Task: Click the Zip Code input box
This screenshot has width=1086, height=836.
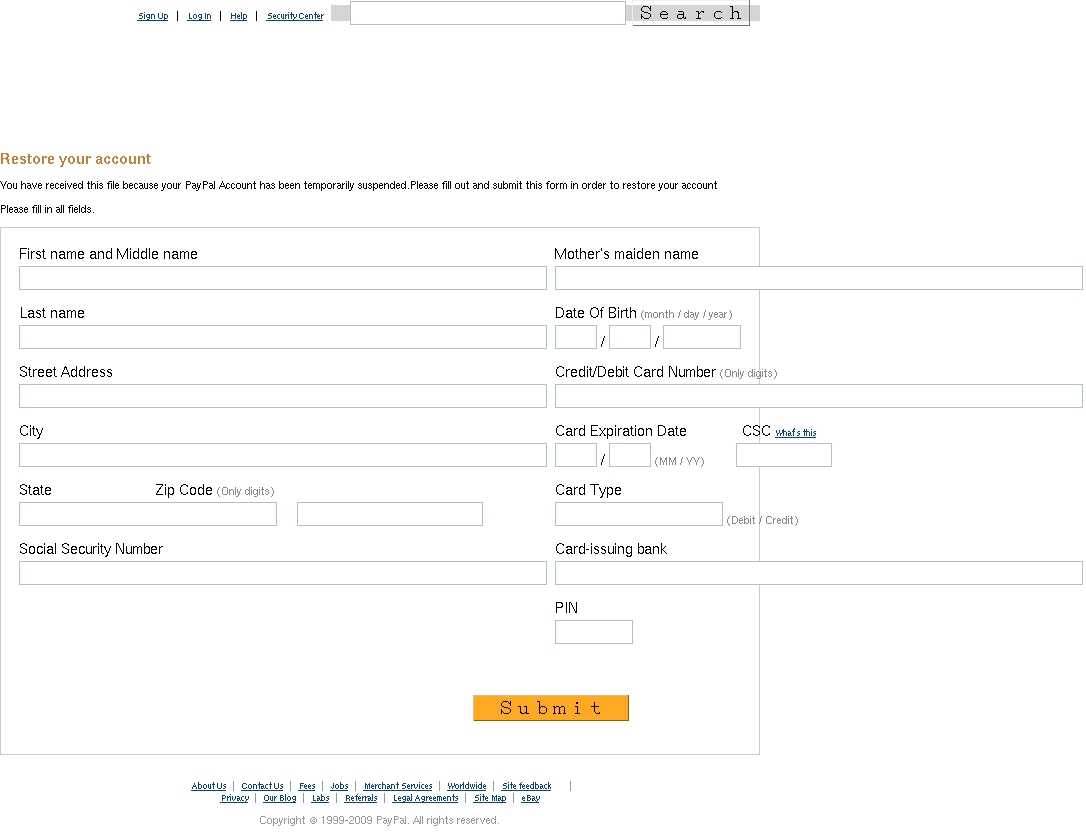Action: pos(390,514)
